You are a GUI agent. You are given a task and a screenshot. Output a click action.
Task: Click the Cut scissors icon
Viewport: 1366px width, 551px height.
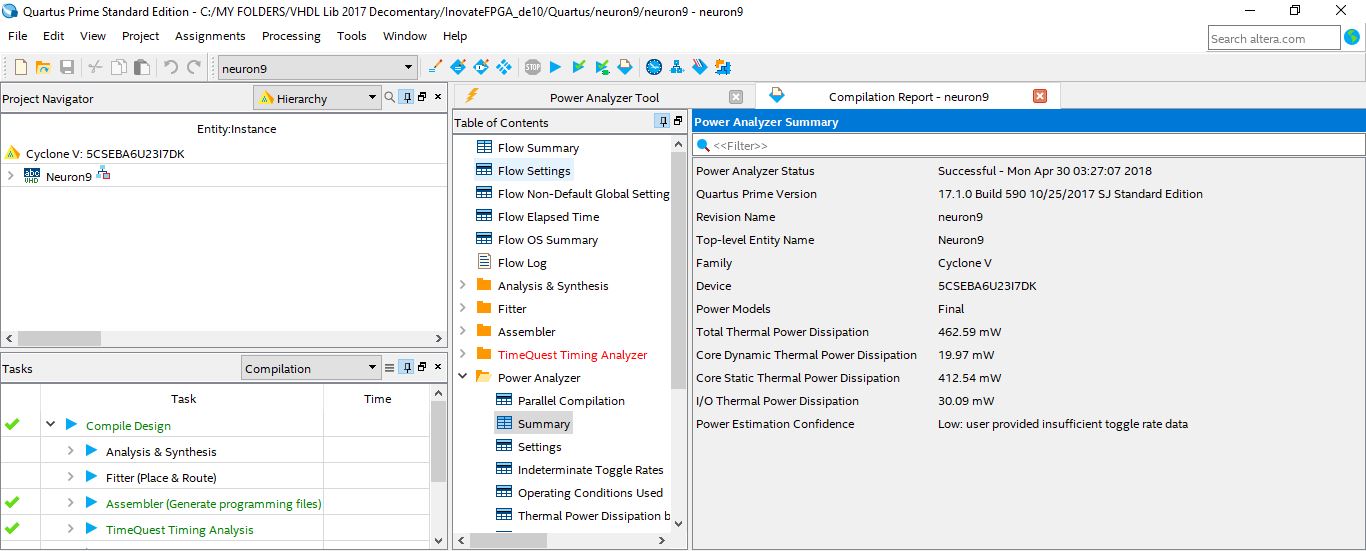pyautogui.click(x=95, y=67)
